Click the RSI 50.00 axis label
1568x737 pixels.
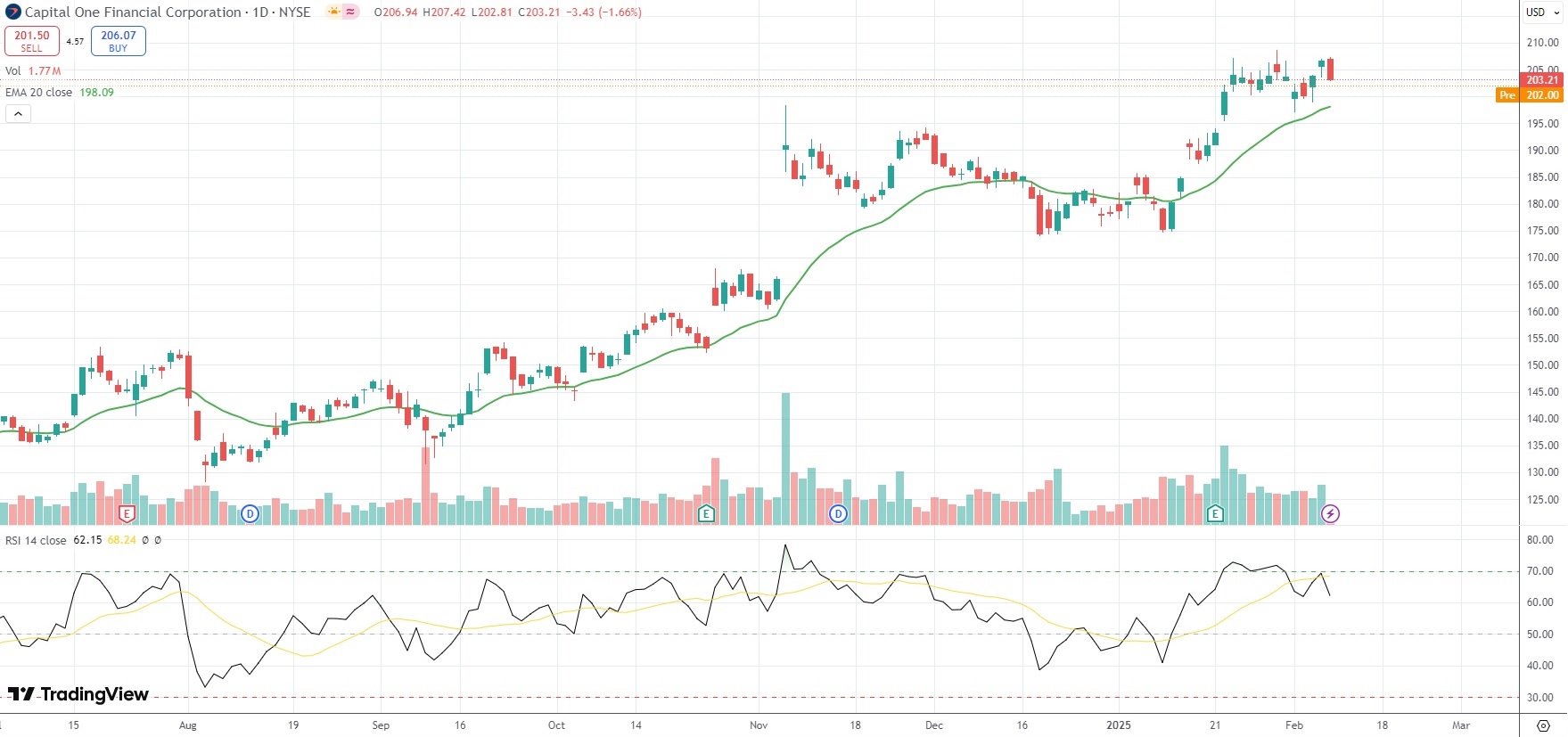(1539, 634)
